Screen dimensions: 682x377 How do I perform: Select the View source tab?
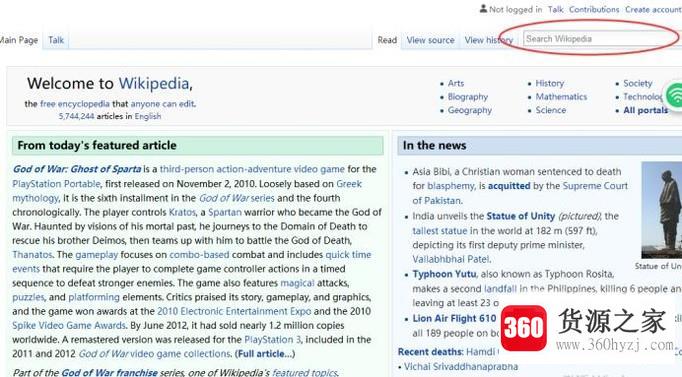(430, 40)
